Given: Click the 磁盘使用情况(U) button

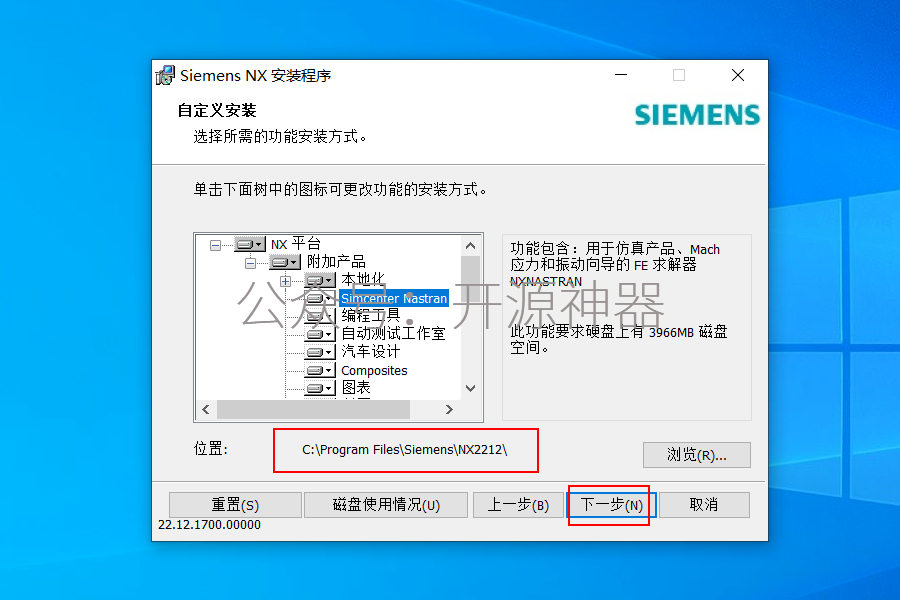Looking at the screenshot, I should 386,505.
